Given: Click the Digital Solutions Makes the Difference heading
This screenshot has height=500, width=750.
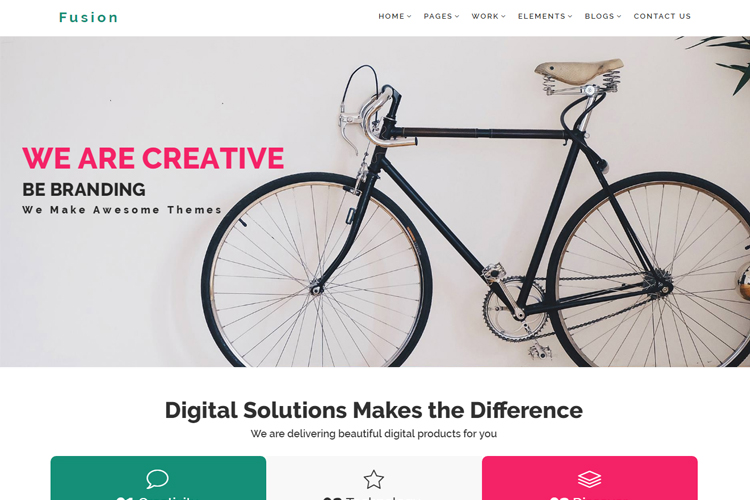Looking at the screenshot, I should (x=374, y=411).
